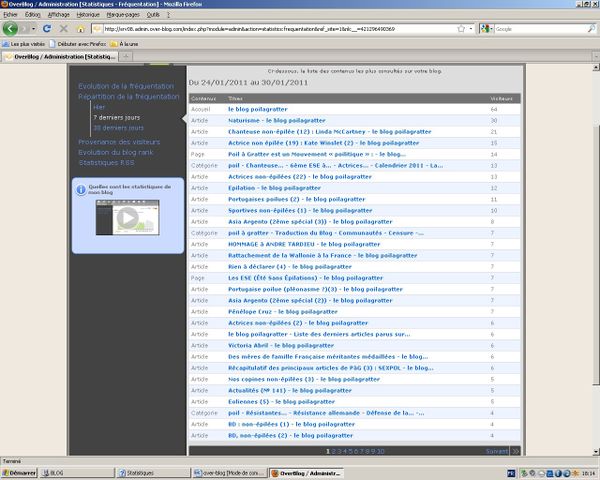The width and height of the screenshot is (600, 480).
Task: Open the Marque-pages menu
Action: point(123,15)
